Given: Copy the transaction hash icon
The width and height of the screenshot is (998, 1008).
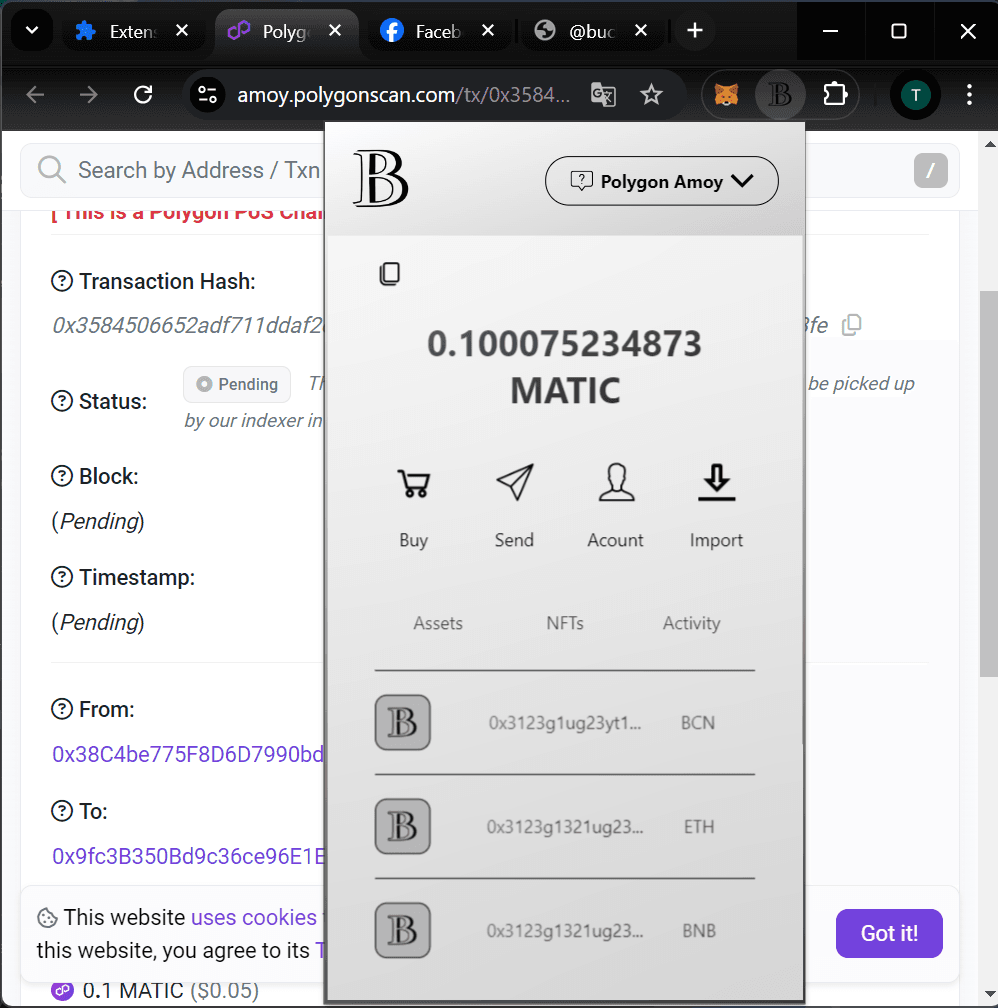Looking at the screenshot, I should pos(851,325).
